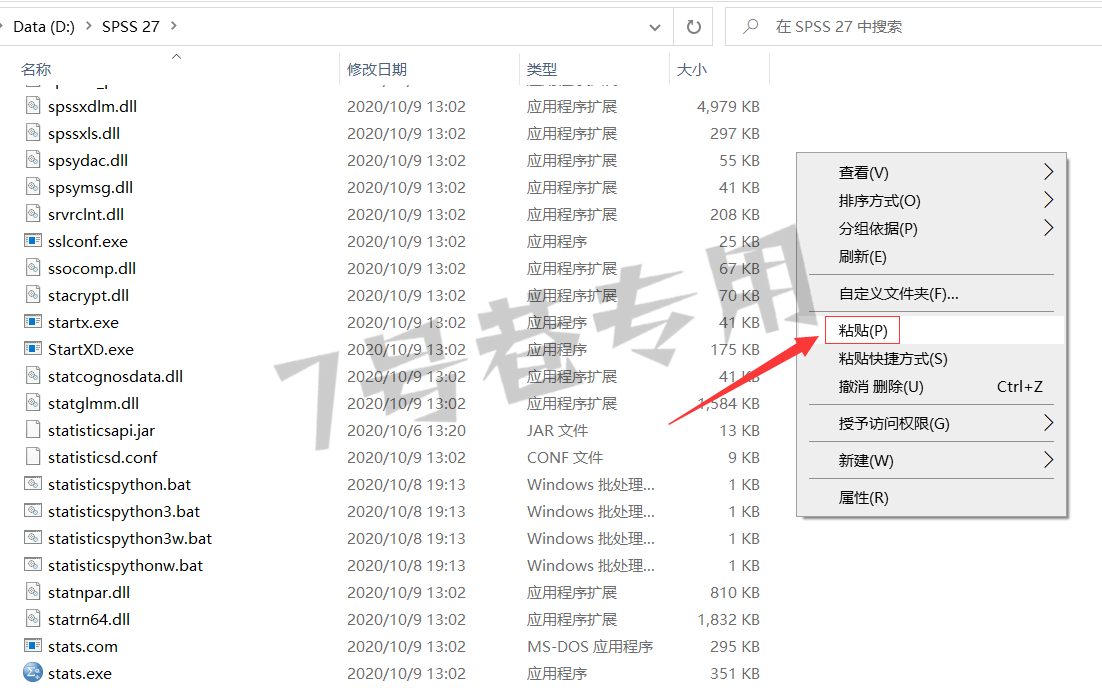Click the ssocomp.dll file icon

(x=33, y=268)
